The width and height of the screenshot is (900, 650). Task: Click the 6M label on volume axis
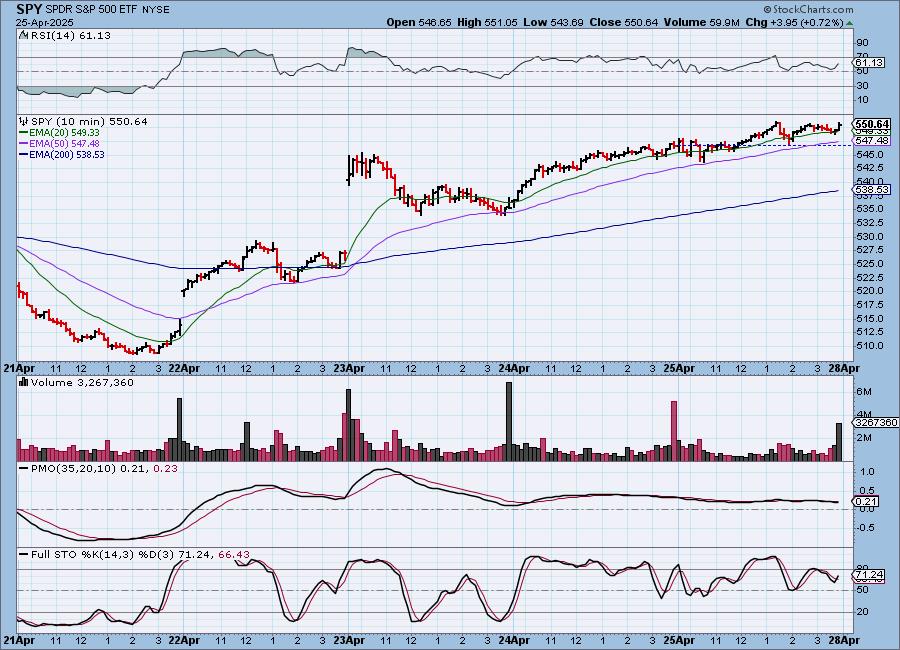pos(864,392)
